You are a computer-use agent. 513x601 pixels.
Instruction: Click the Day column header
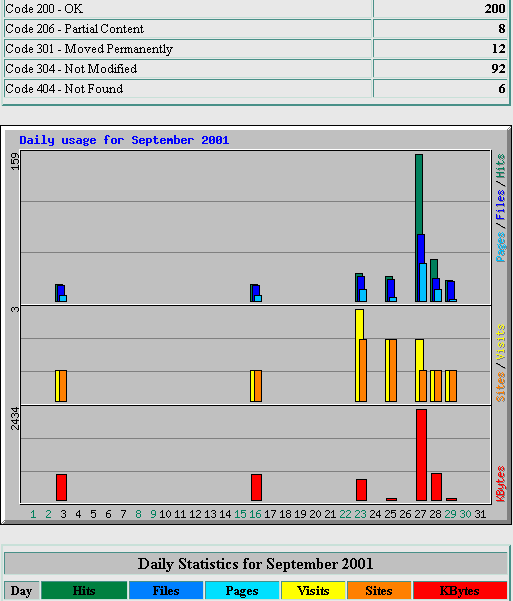pyautogui.click(x=21, y=591)
